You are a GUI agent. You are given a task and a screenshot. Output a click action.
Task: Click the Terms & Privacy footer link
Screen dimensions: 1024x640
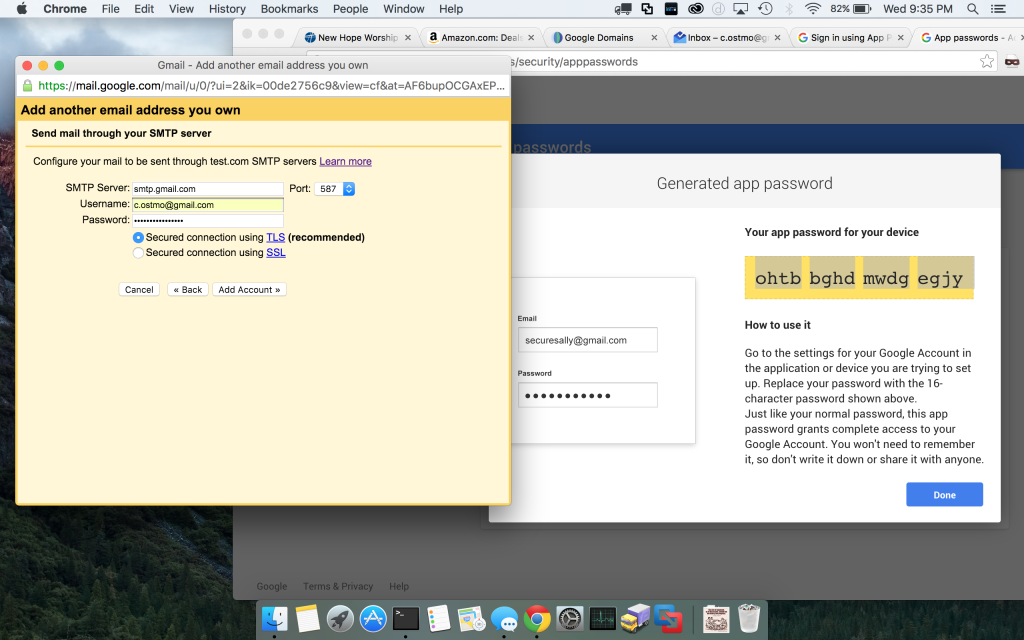338,586
